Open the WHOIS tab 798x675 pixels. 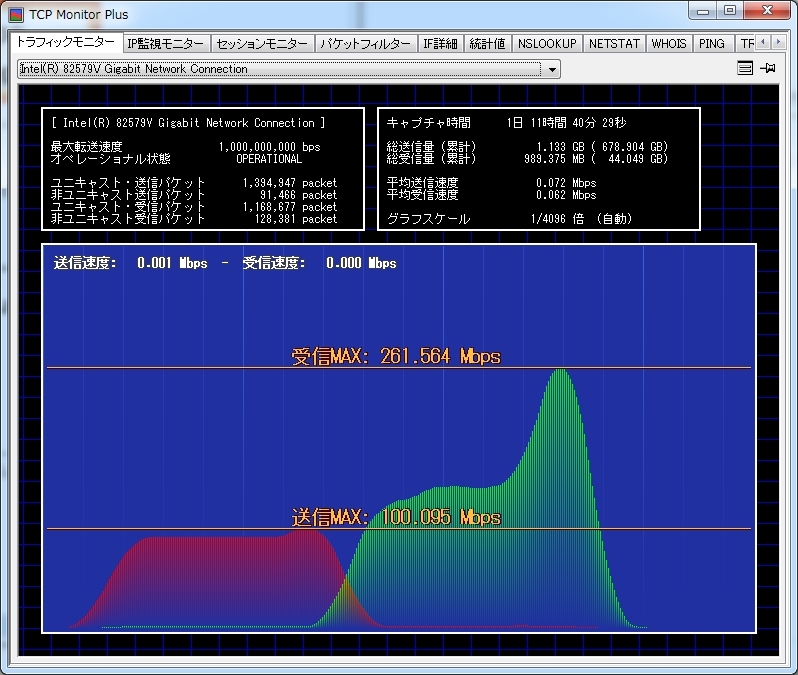coord(669,44)
